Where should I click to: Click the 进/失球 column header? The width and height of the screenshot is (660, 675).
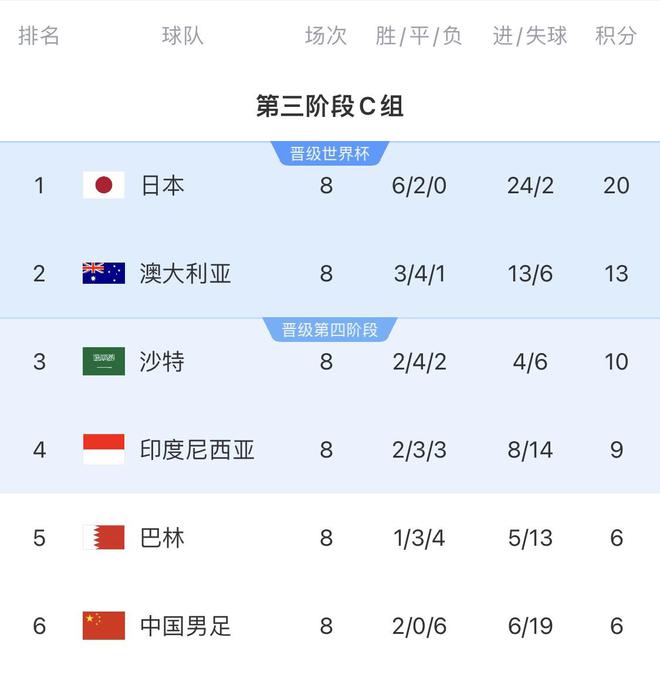[530, 36]
